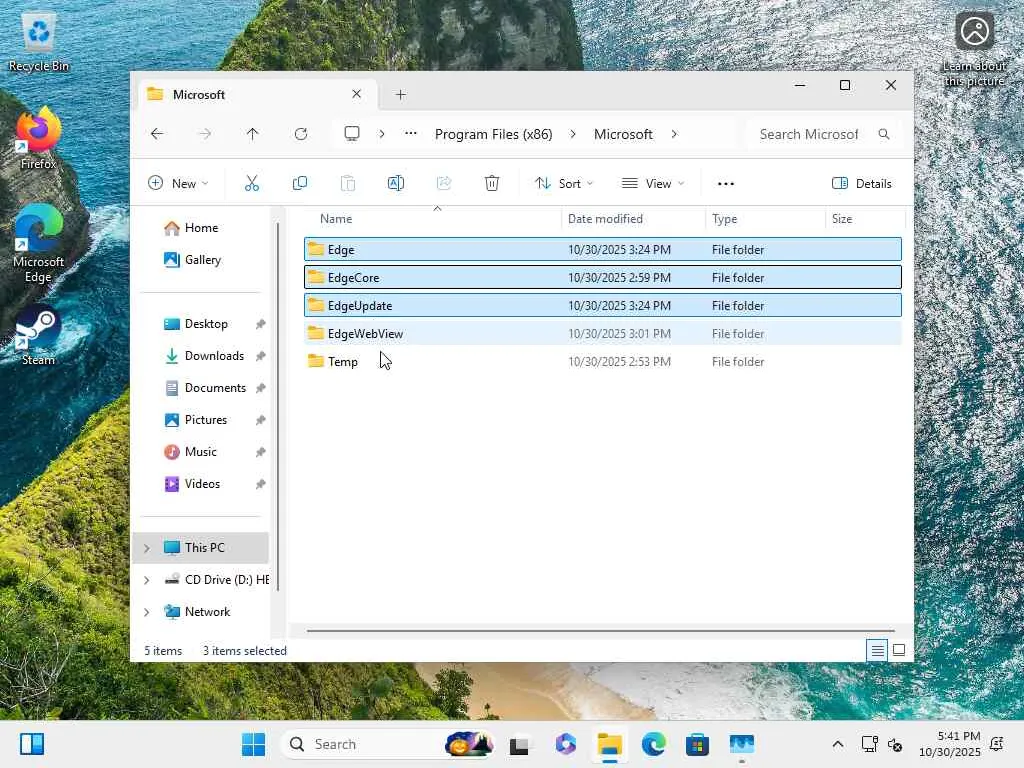Click Microsoft breadcrumb segment
Viewport: 1024px width, 768px height.
(x=623, y=134)
